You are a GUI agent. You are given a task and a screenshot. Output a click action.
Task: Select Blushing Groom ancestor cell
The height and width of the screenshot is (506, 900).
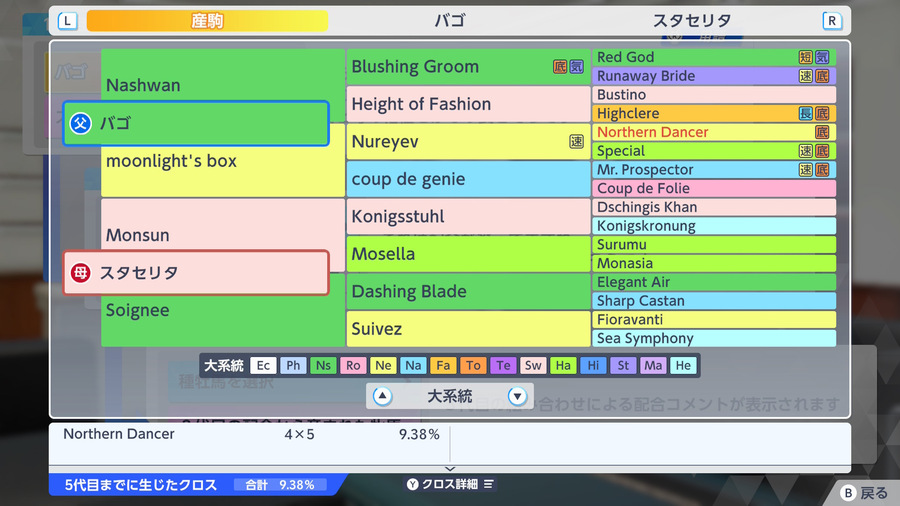468,67
